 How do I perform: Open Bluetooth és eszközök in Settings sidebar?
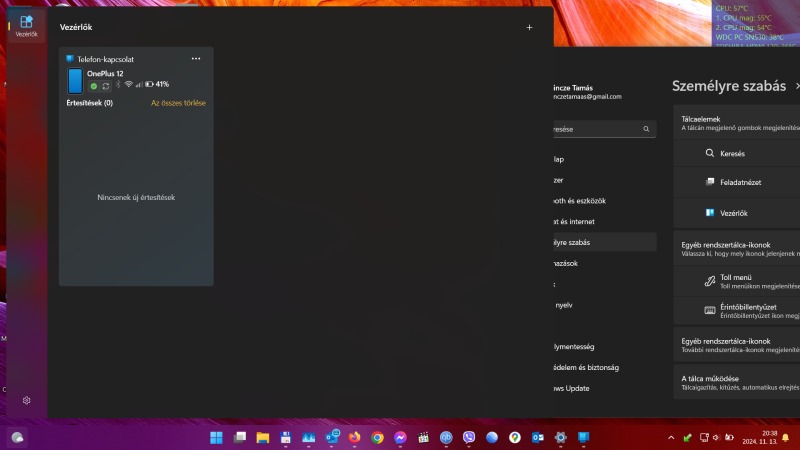click(605, 201)
